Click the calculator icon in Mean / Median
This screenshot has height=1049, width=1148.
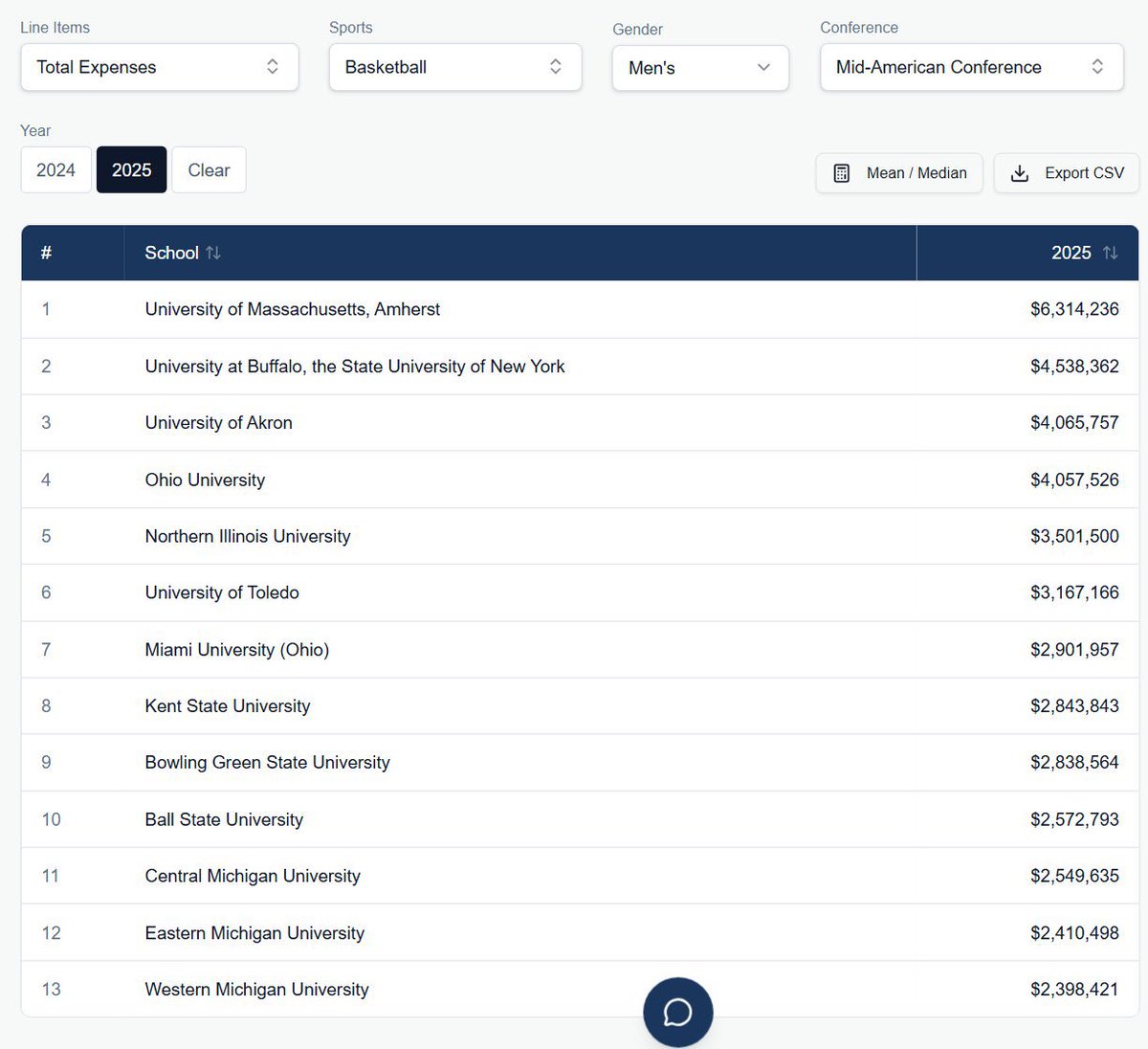pyautogui.click(x=842, y=173)
